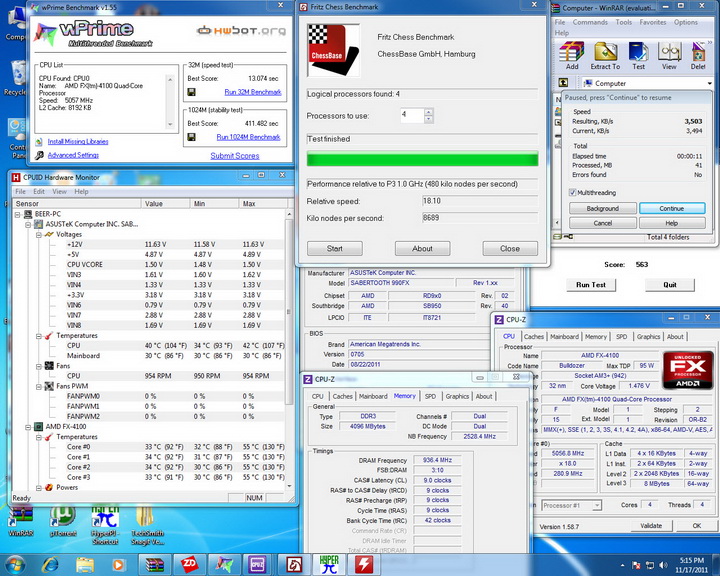720x576 pixels.
Task: Open uTorrent desktop shortcut
Action: click(x=62, y=522)
